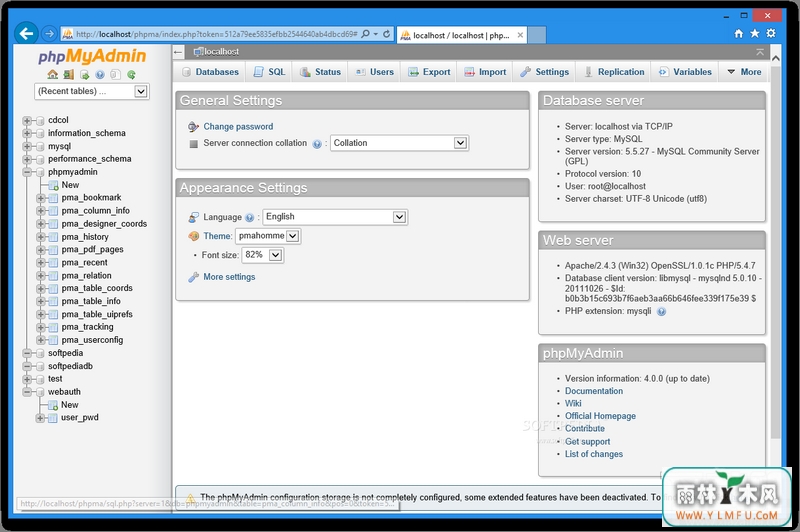
Task: Open the Variables tab
Action: click(x=685, y=72)
